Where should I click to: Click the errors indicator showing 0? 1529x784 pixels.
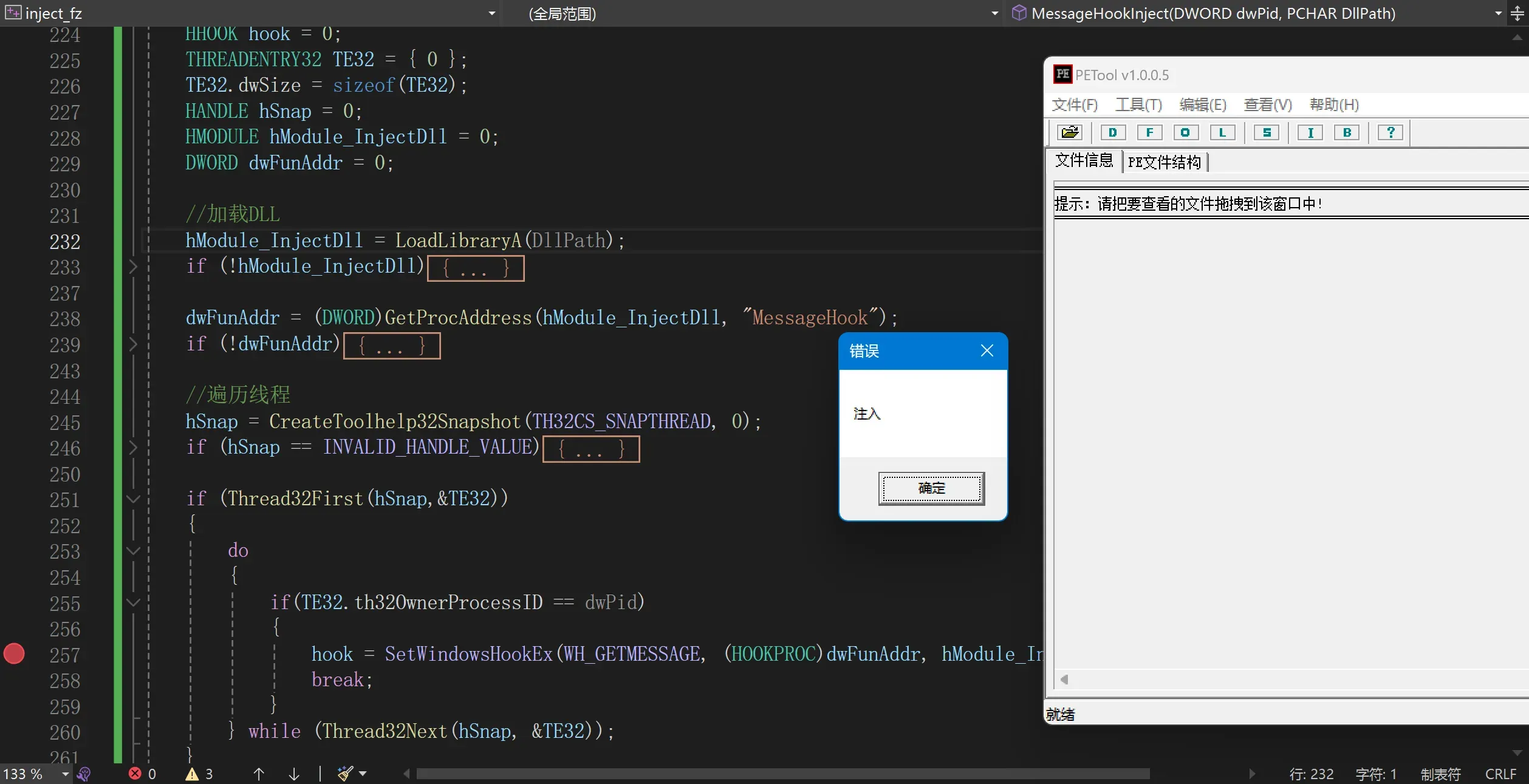143,774
